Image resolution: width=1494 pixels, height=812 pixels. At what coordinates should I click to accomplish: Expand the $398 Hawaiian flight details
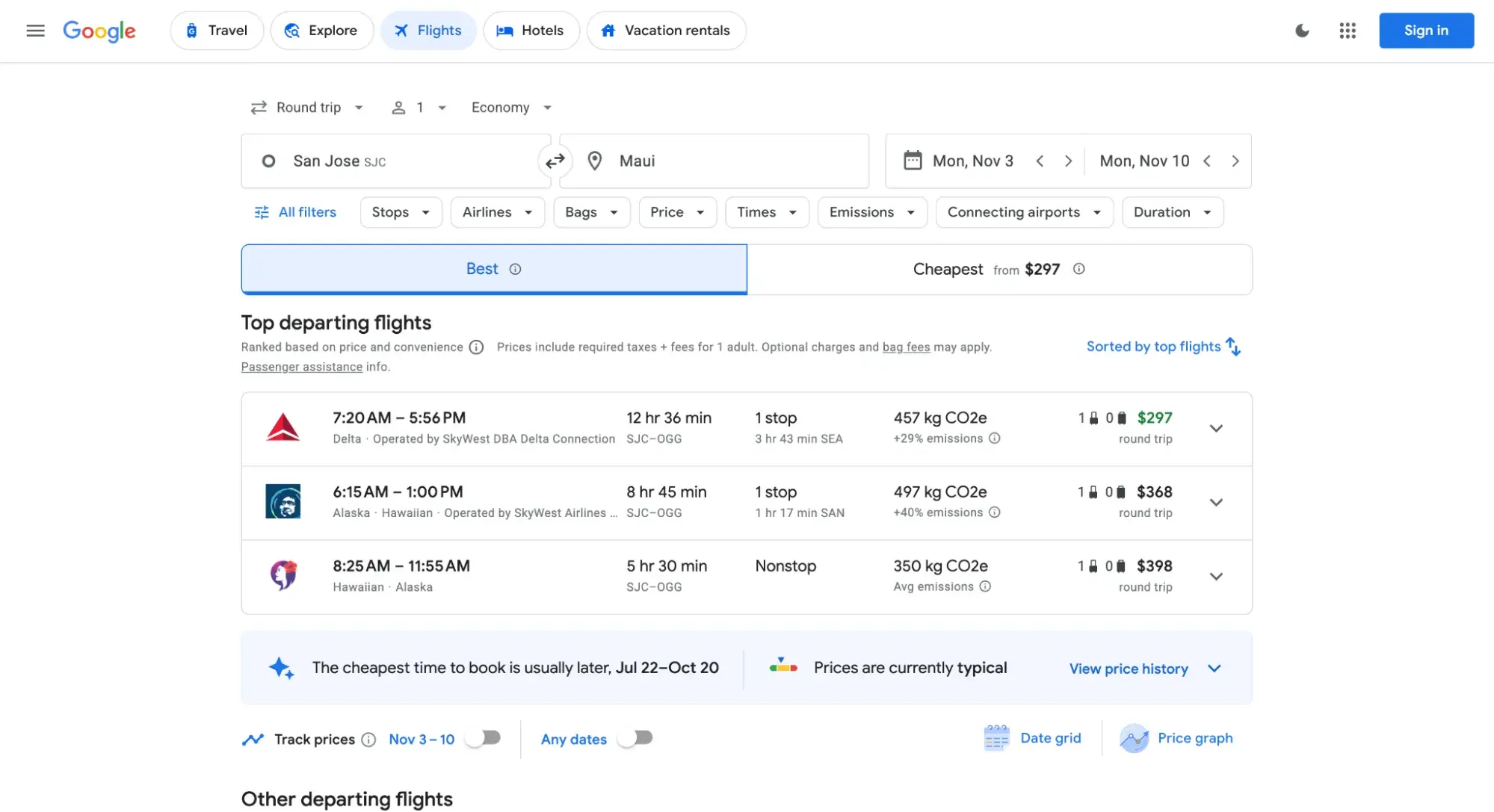click(1216, 577)
